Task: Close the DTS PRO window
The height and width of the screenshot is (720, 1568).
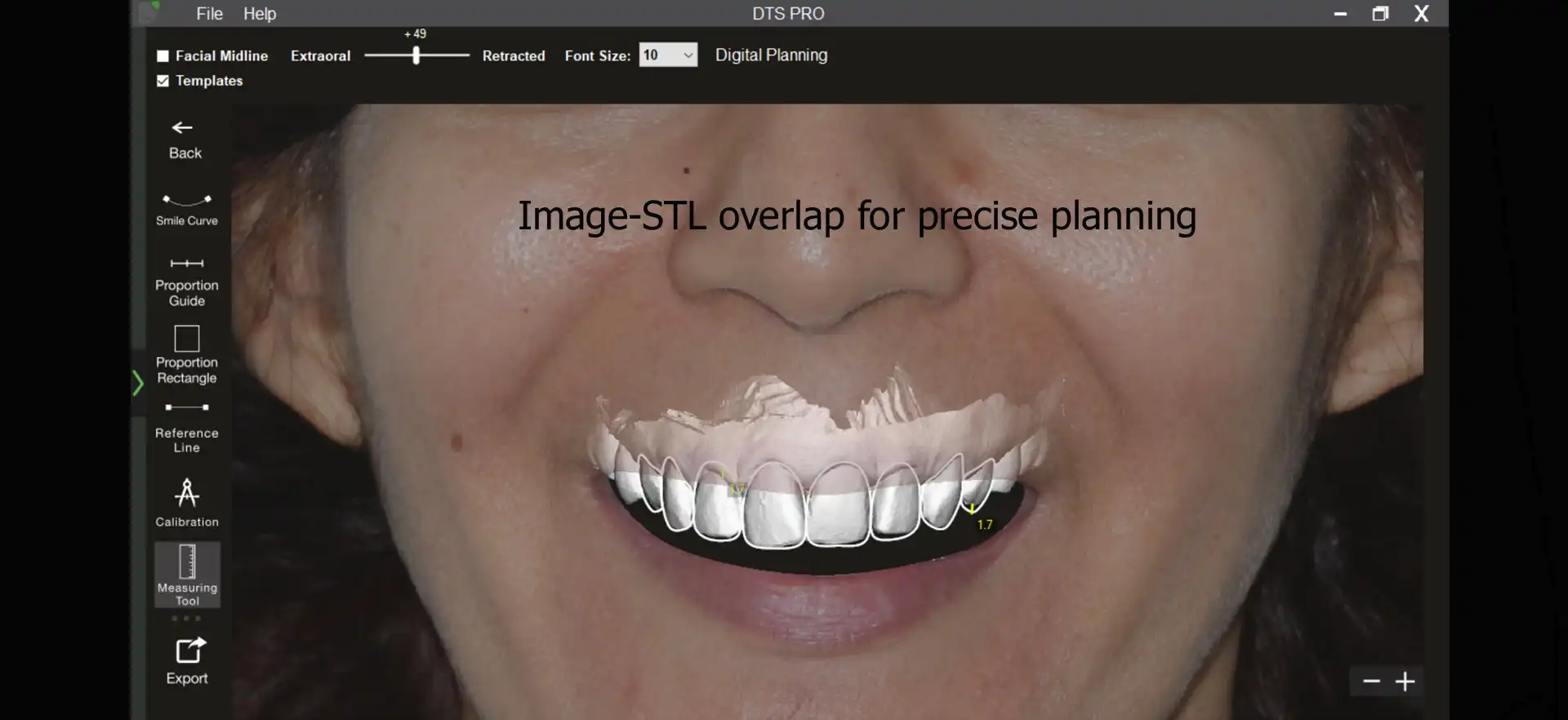Action: click(1421, 14)
